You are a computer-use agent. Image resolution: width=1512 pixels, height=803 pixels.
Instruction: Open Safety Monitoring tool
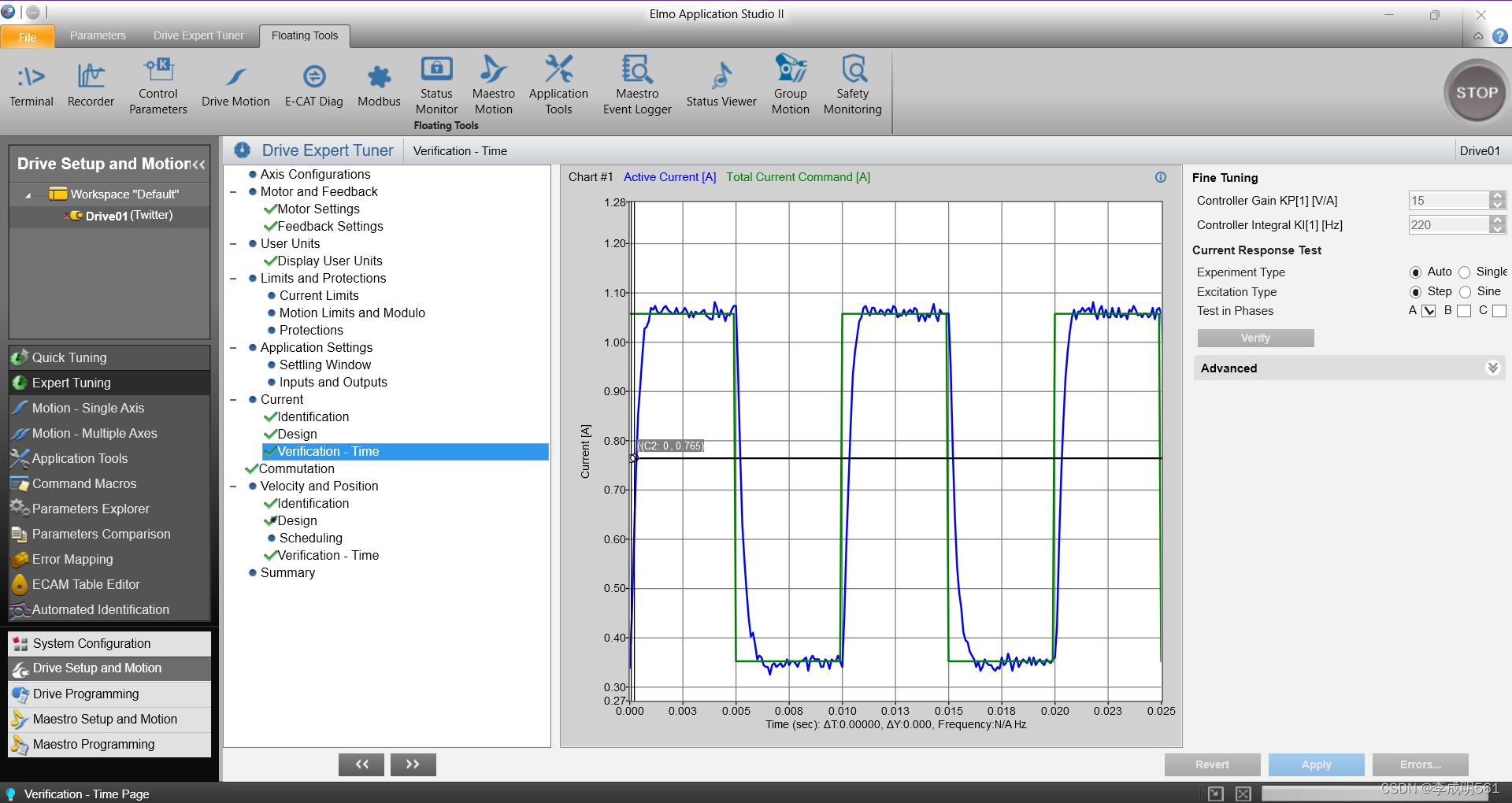(853, 87)
